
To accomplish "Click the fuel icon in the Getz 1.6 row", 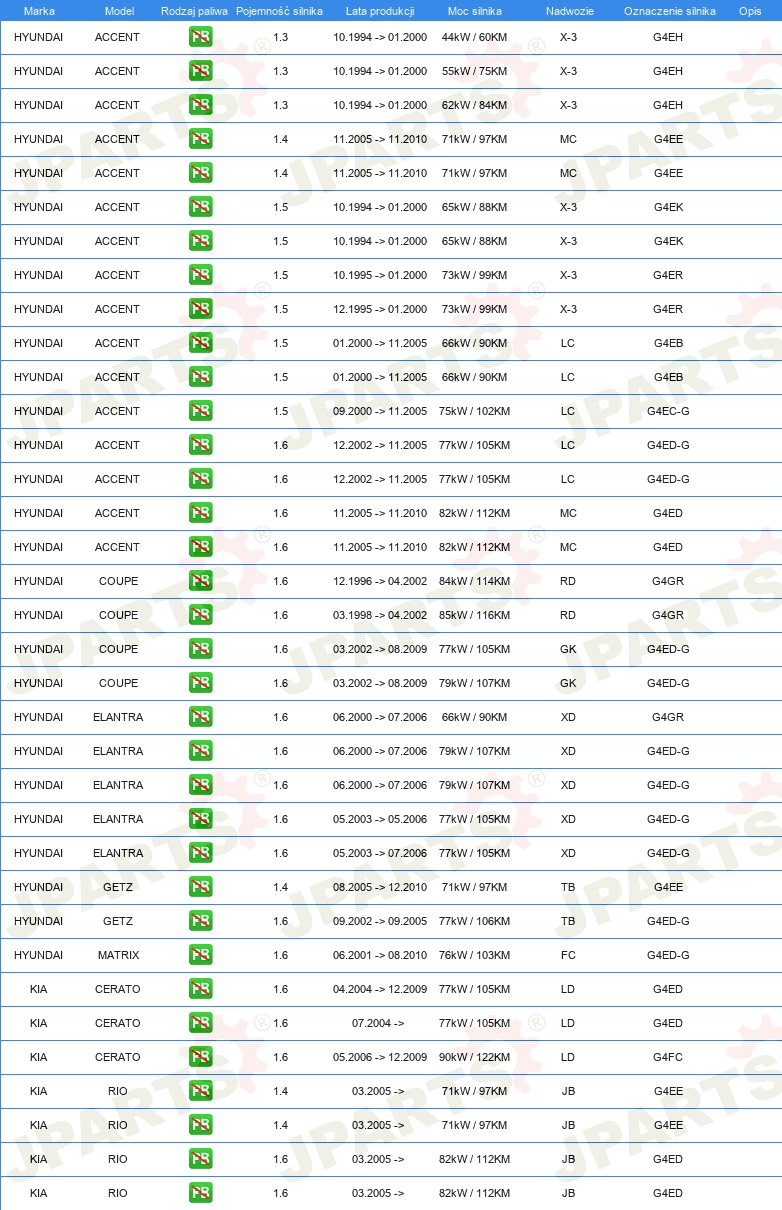I will pos(200,921).
